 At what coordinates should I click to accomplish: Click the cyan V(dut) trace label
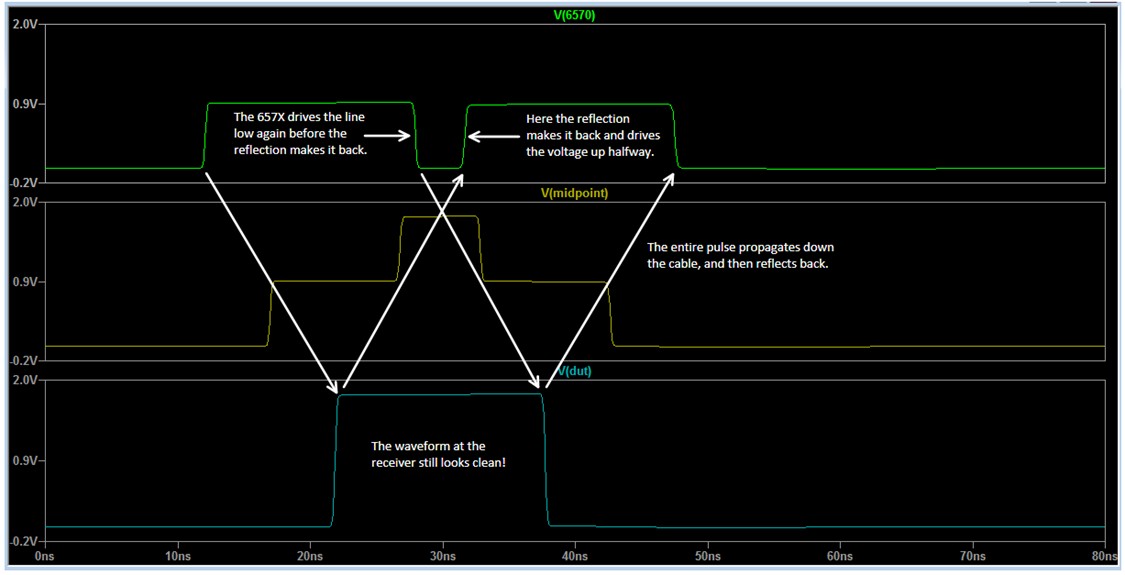point(576,371)
